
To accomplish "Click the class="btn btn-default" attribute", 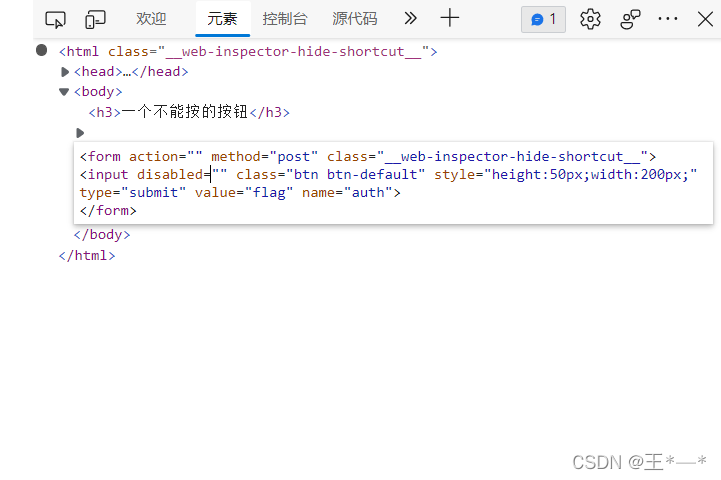I will coord(331,175).
